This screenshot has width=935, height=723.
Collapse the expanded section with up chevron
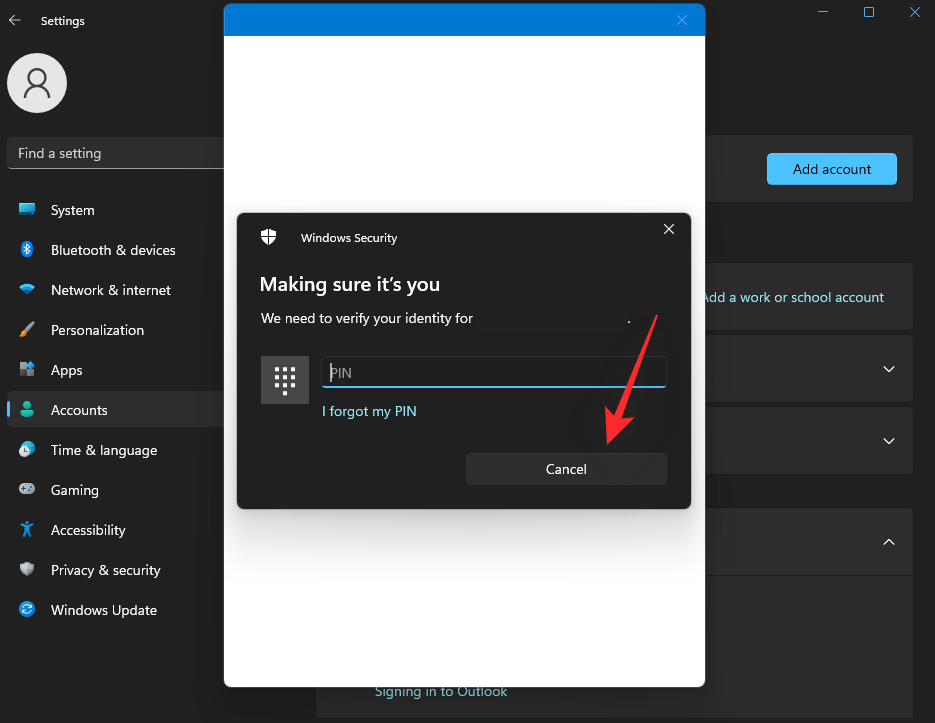(x=888, y=542)
